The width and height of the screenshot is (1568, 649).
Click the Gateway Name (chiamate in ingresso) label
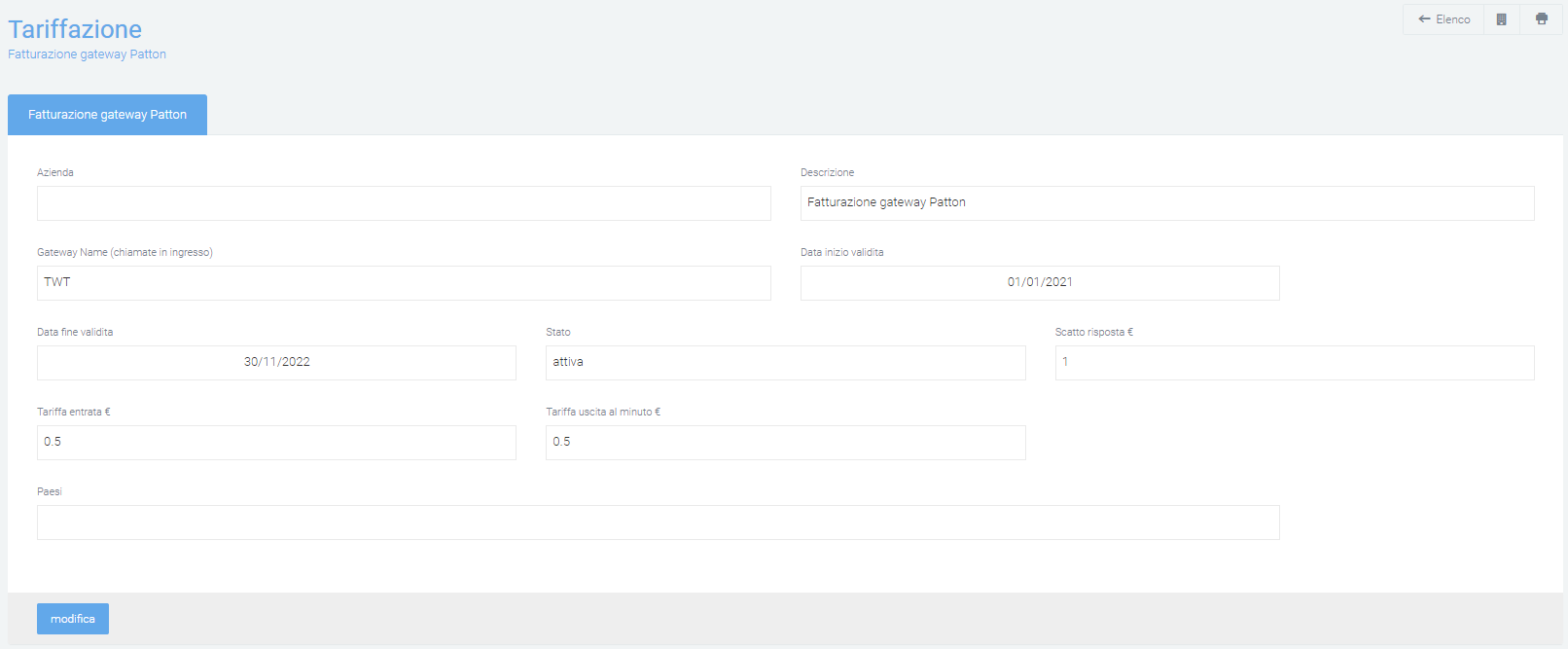point(125,252)
